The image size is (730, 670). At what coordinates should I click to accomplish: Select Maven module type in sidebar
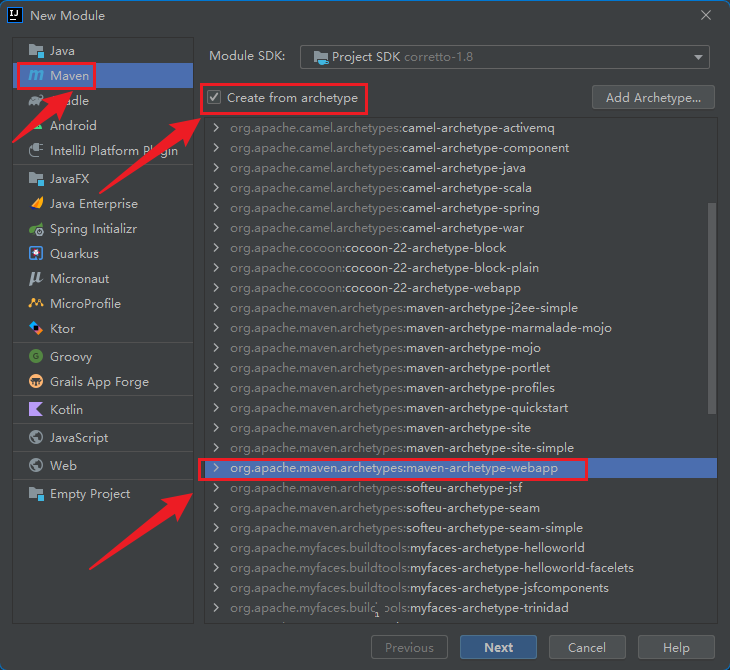[x=70, y=75]
